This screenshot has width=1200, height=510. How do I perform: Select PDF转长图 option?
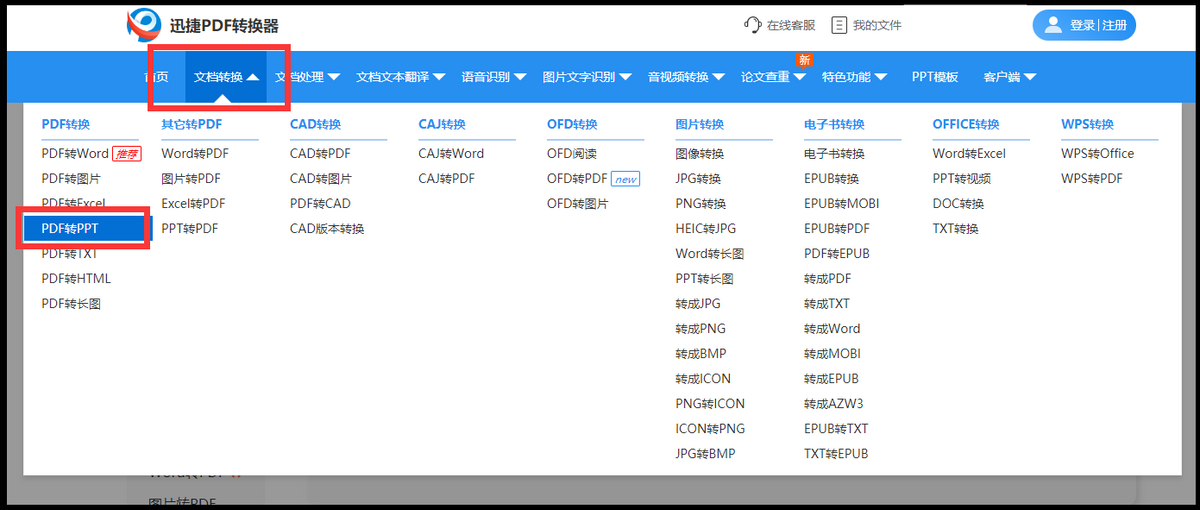(x=71, y=304)
